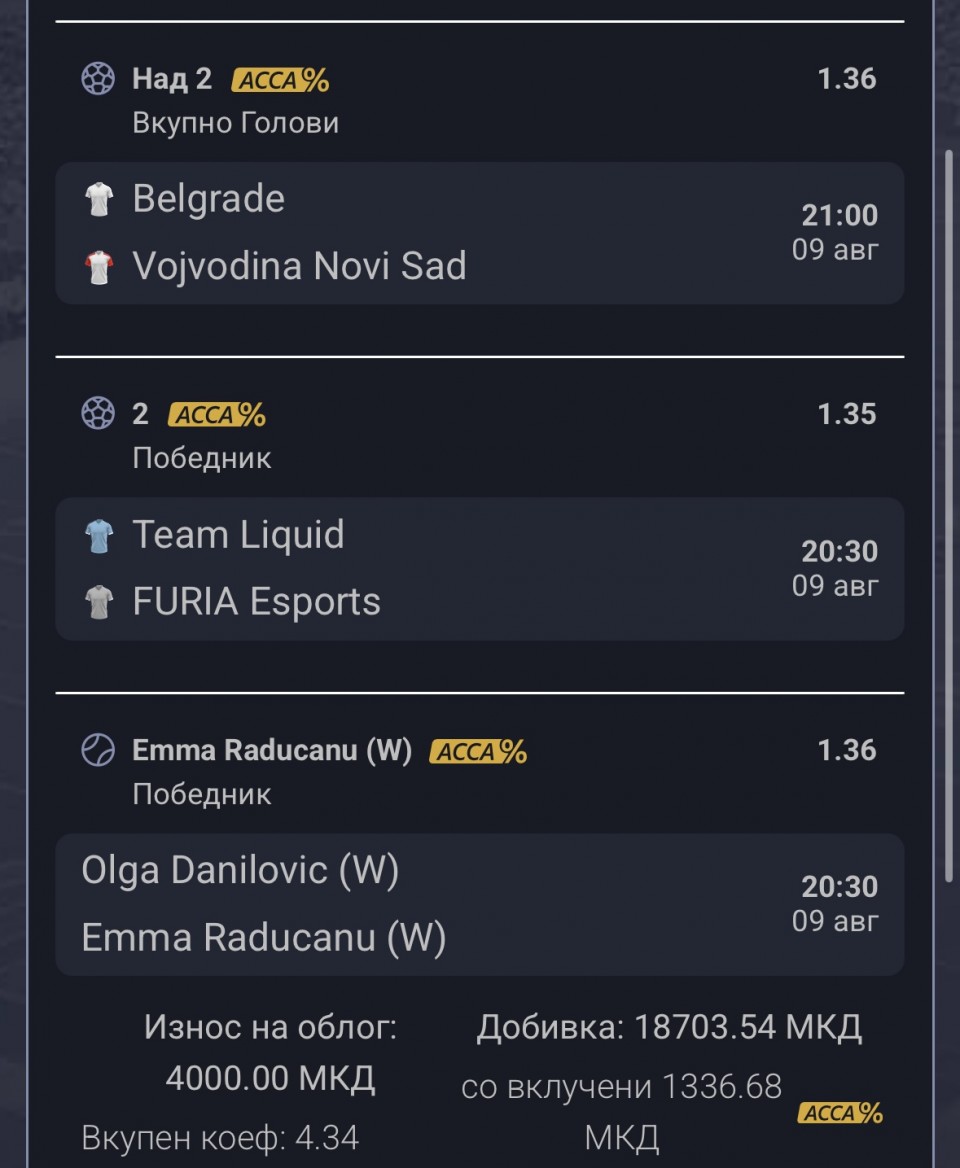
Task: Click the football icon beside the 2 selection
Action: (x=98, y=413)
